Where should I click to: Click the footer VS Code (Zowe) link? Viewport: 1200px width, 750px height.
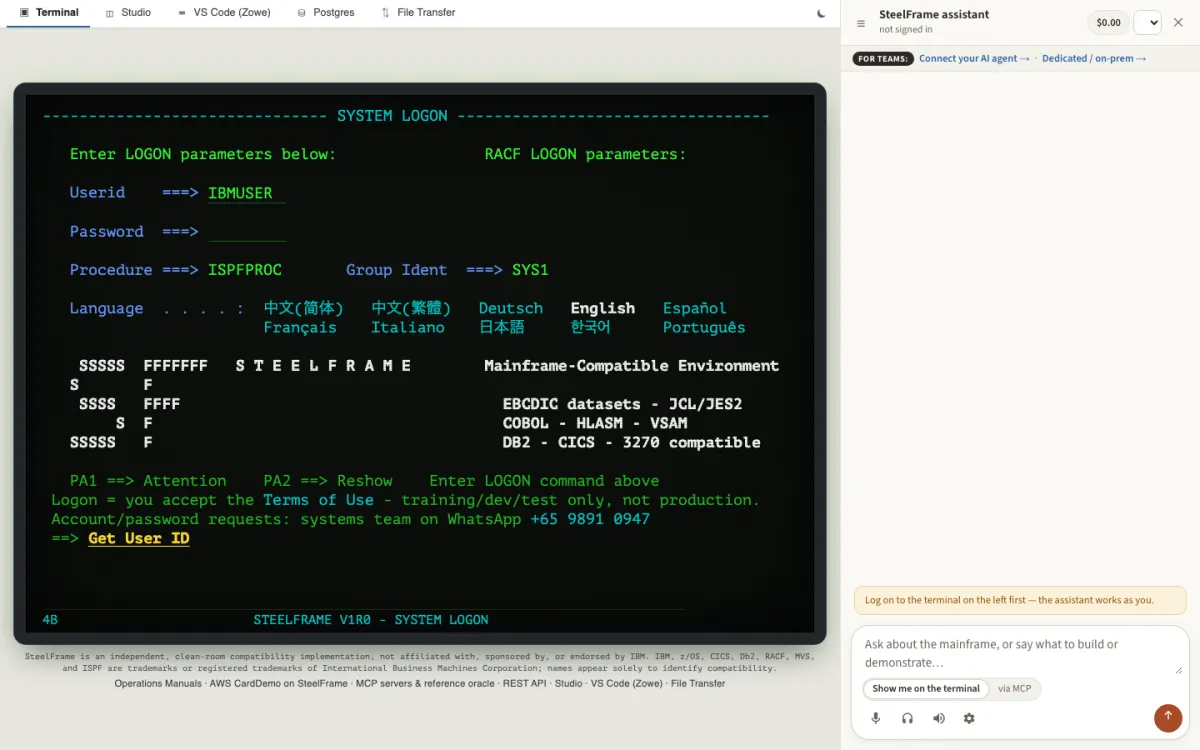pyautogui.click(x=626, y=683)
